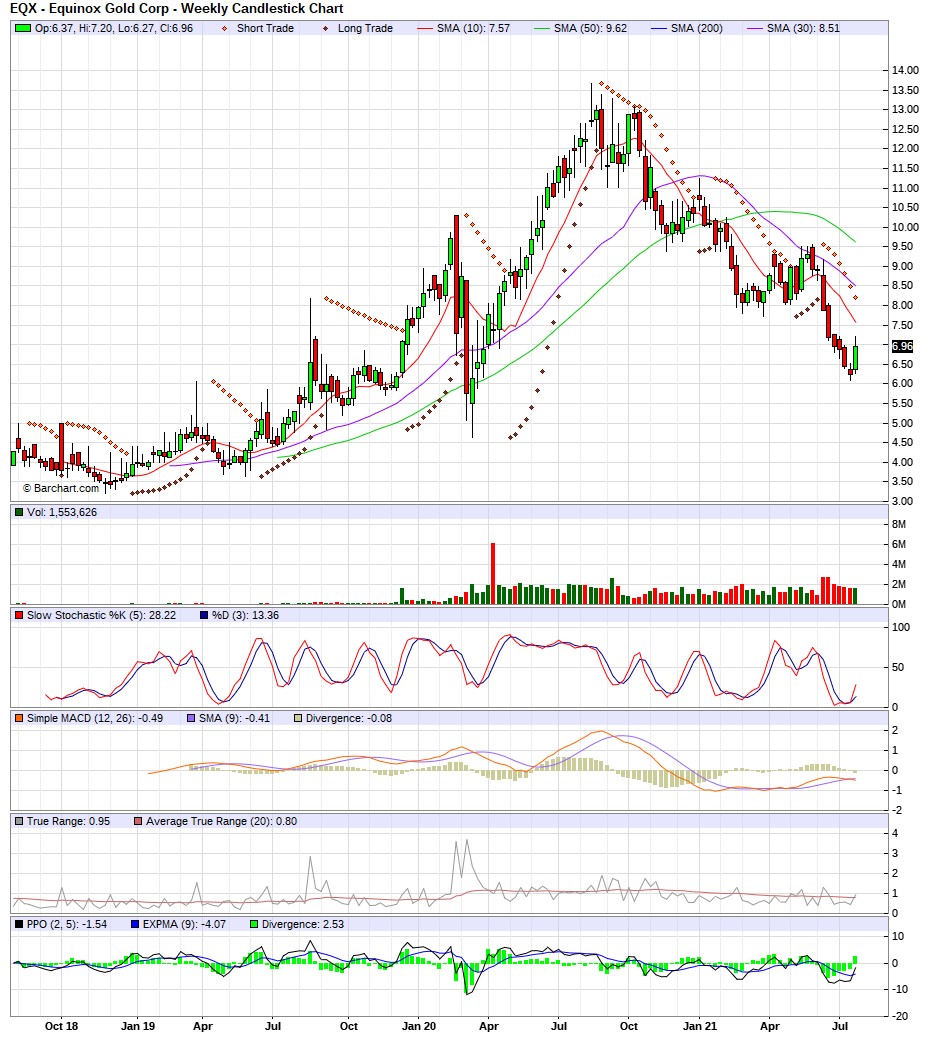Click the Jan 20 date axis label
930x1057 pixels.
pyautogui.click(x=418, y=1026)
